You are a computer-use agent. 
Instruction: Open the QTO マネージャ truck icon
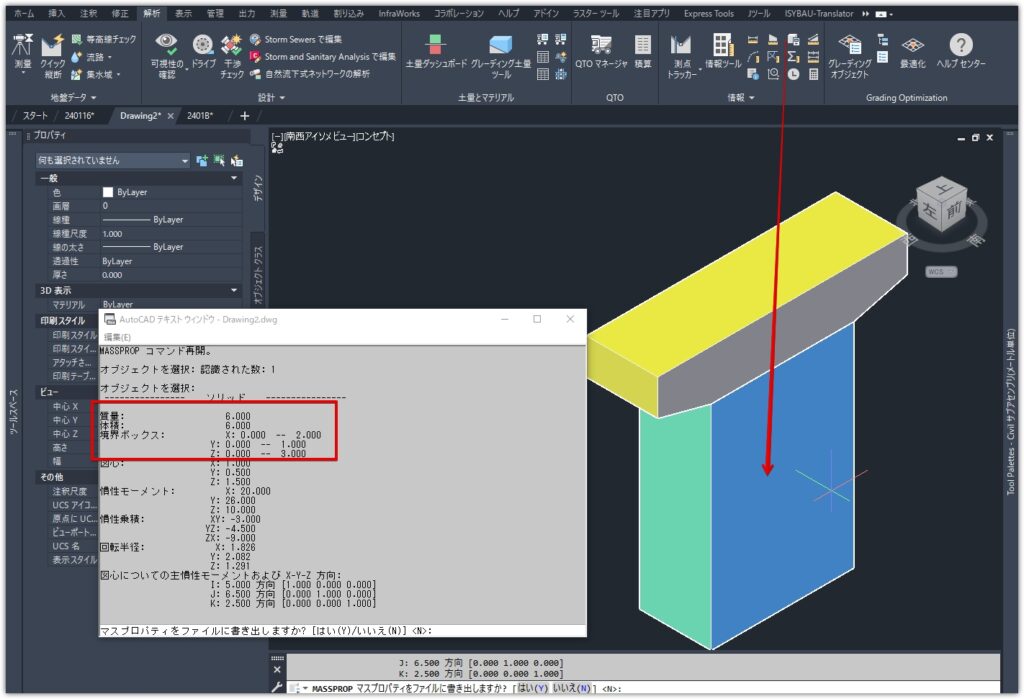point(601,44)
